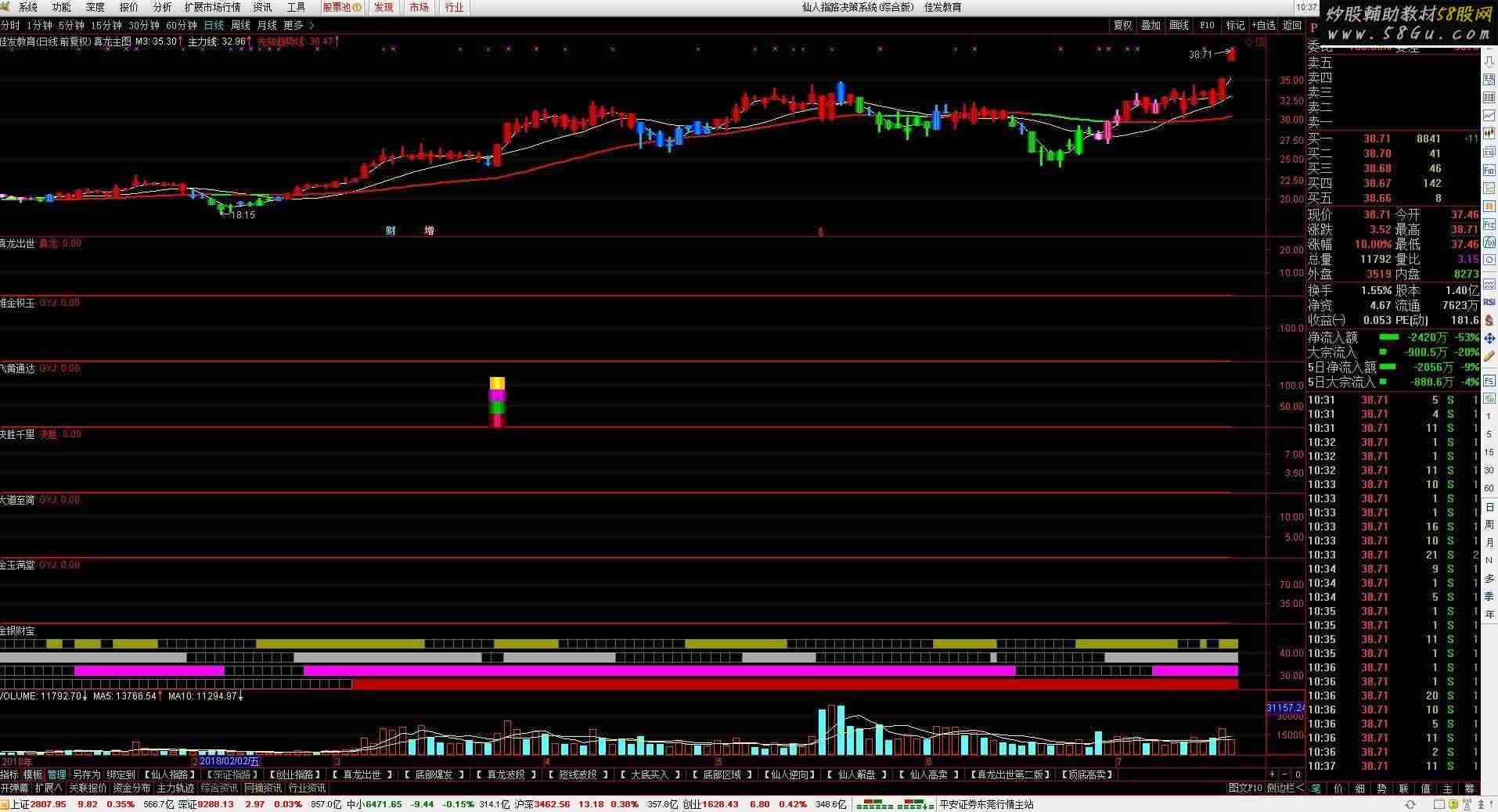Open the 大底买入 indicator tab

[650, 774]
